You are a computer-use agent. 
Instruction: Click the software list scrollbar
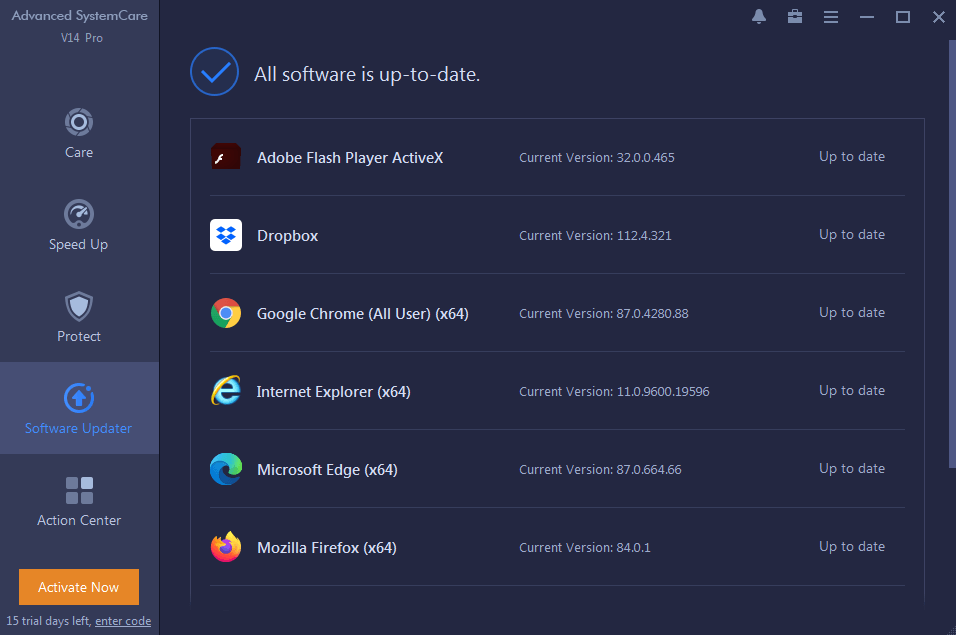(x=952, y=254)
